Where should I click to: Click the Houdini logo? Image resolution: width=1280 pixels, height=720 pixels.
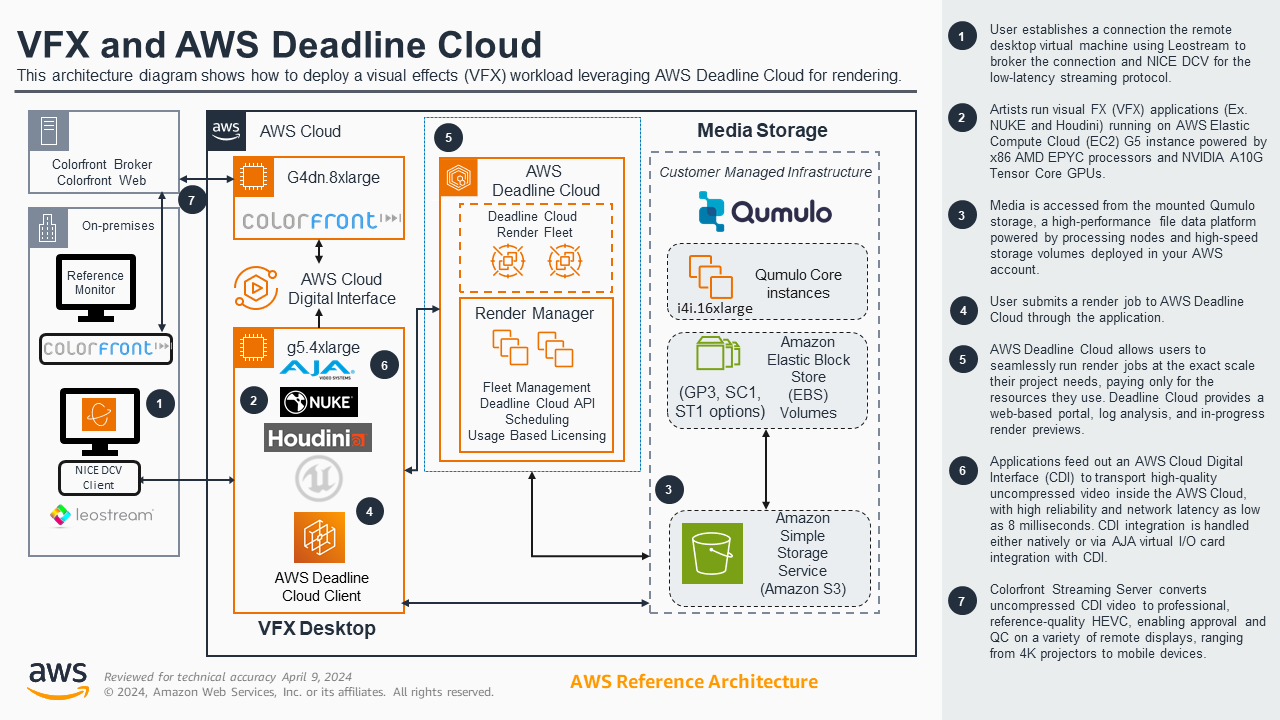[318, 437]
